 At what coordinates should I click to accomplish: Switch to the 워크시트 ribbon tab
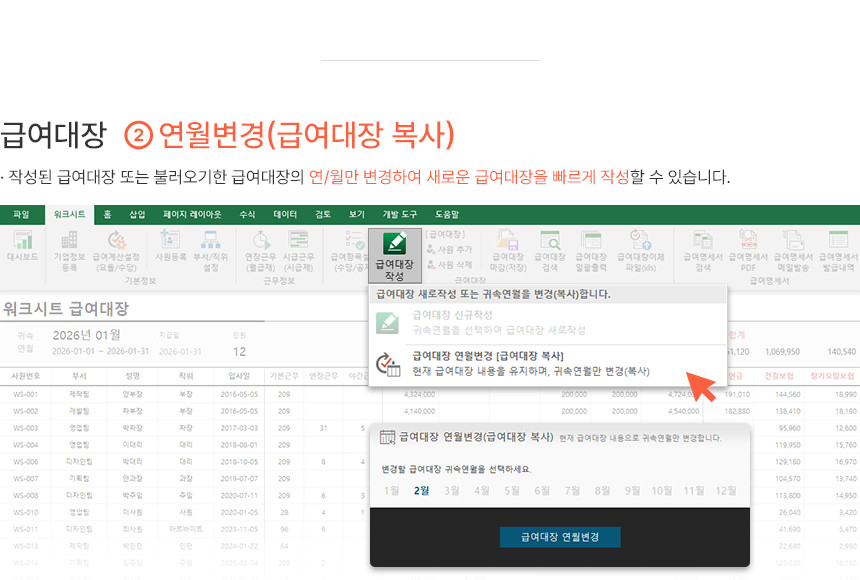pos(69,214)
